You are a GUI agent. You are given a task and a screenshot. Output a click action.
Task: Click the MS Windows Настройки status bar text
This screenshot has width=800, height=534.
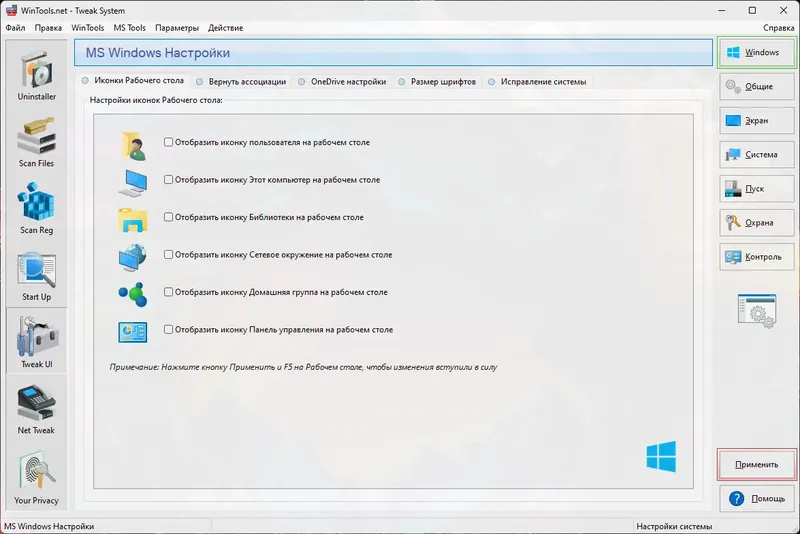49,526
